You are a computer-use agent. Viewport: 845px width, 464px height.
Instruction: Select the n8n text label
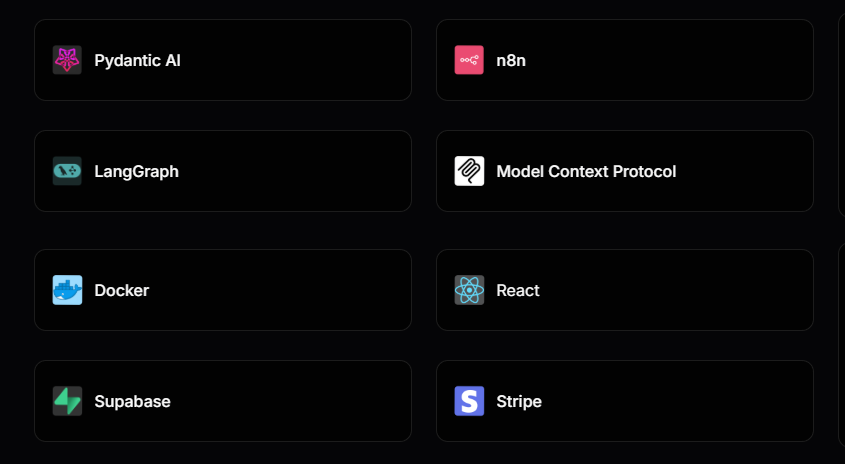click(x=511, y=60)
